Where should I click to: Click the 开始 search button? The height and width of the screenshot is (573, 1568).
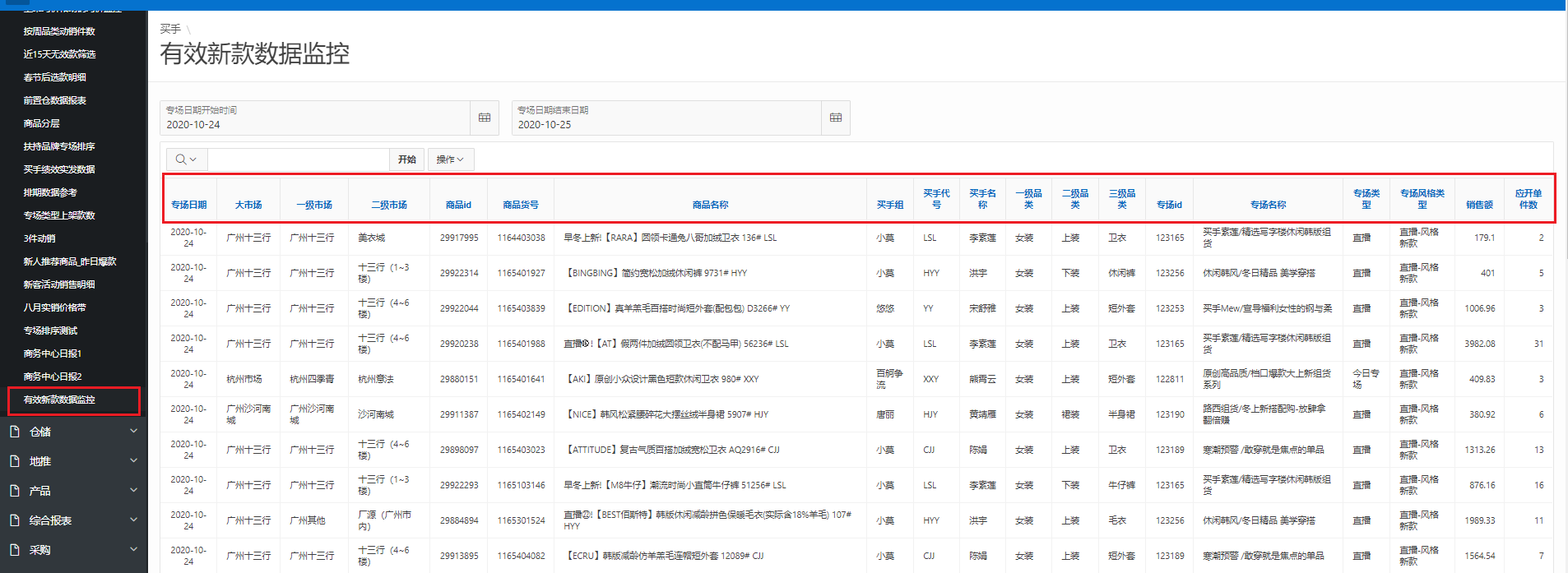(407, 159)
